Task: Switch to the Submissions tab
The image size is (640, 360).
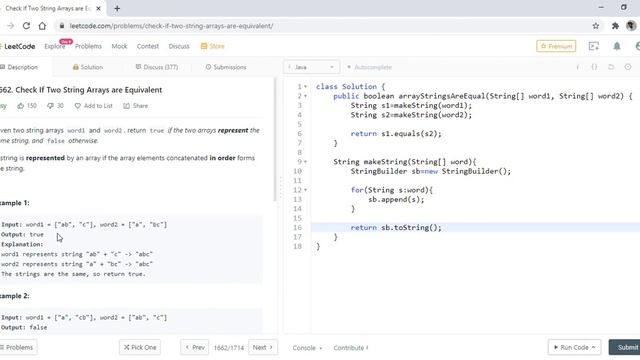Action: coord(226,67)
